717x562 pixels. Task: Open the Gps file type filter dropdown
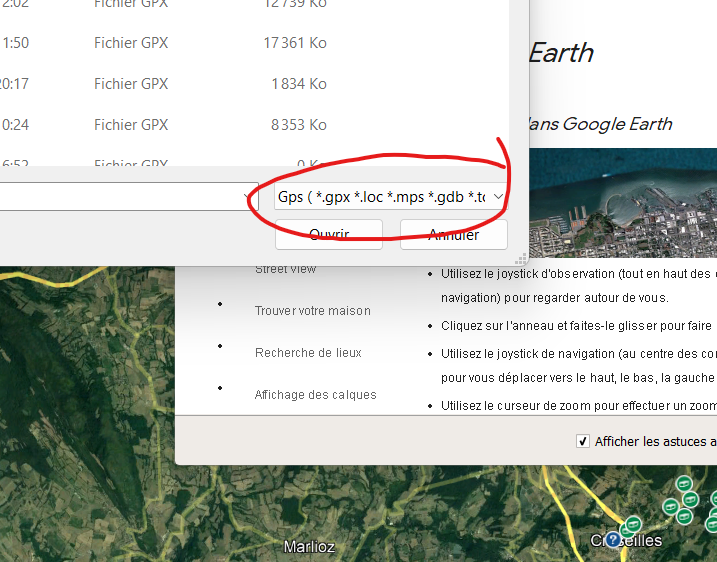(x=391, y=197)
